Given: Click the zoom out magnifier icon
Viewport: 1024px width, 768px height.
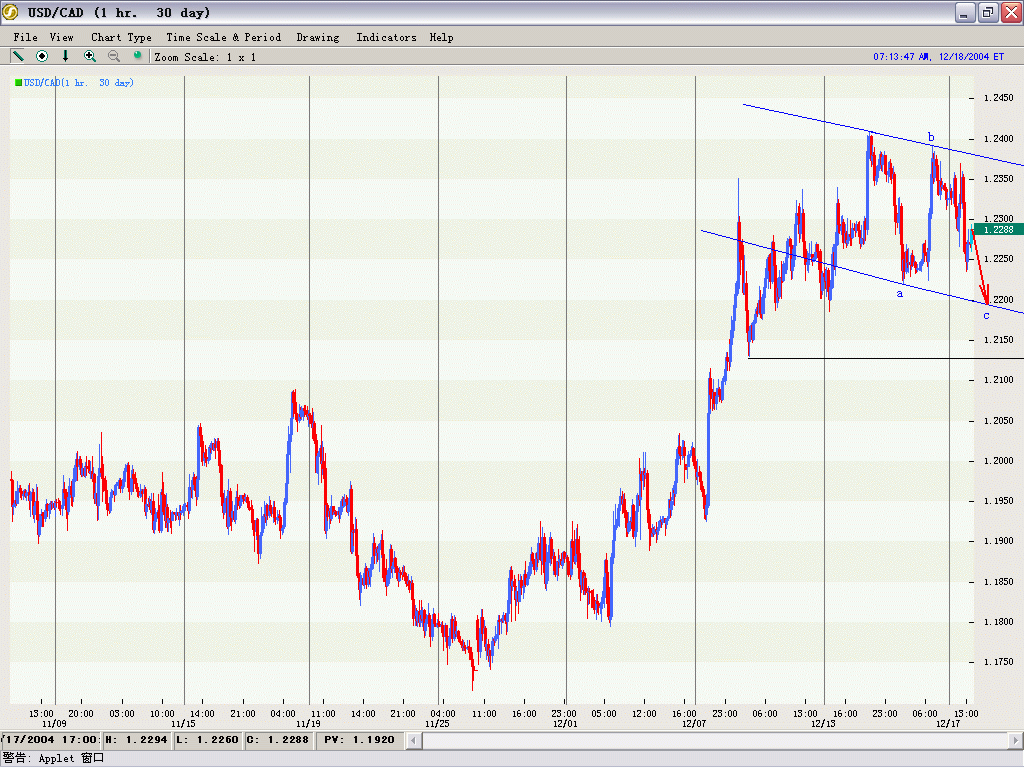Looking at the screenshot, I should tap(114, 56).
